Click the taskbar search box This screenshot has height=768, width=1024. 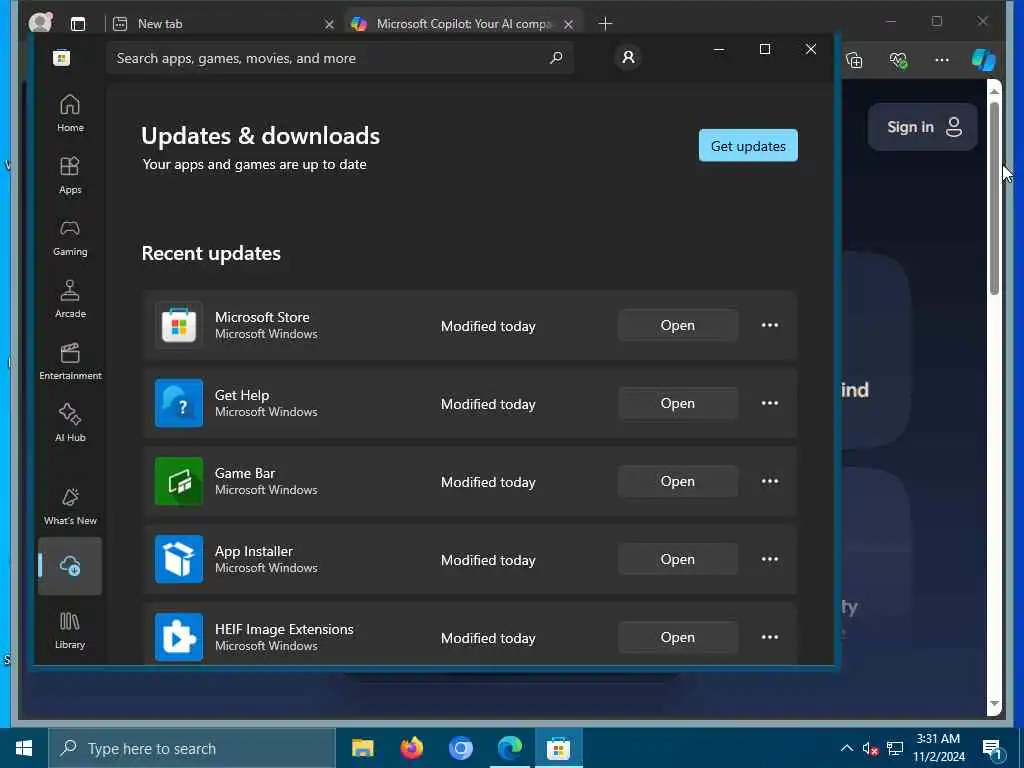pos(192,748)
